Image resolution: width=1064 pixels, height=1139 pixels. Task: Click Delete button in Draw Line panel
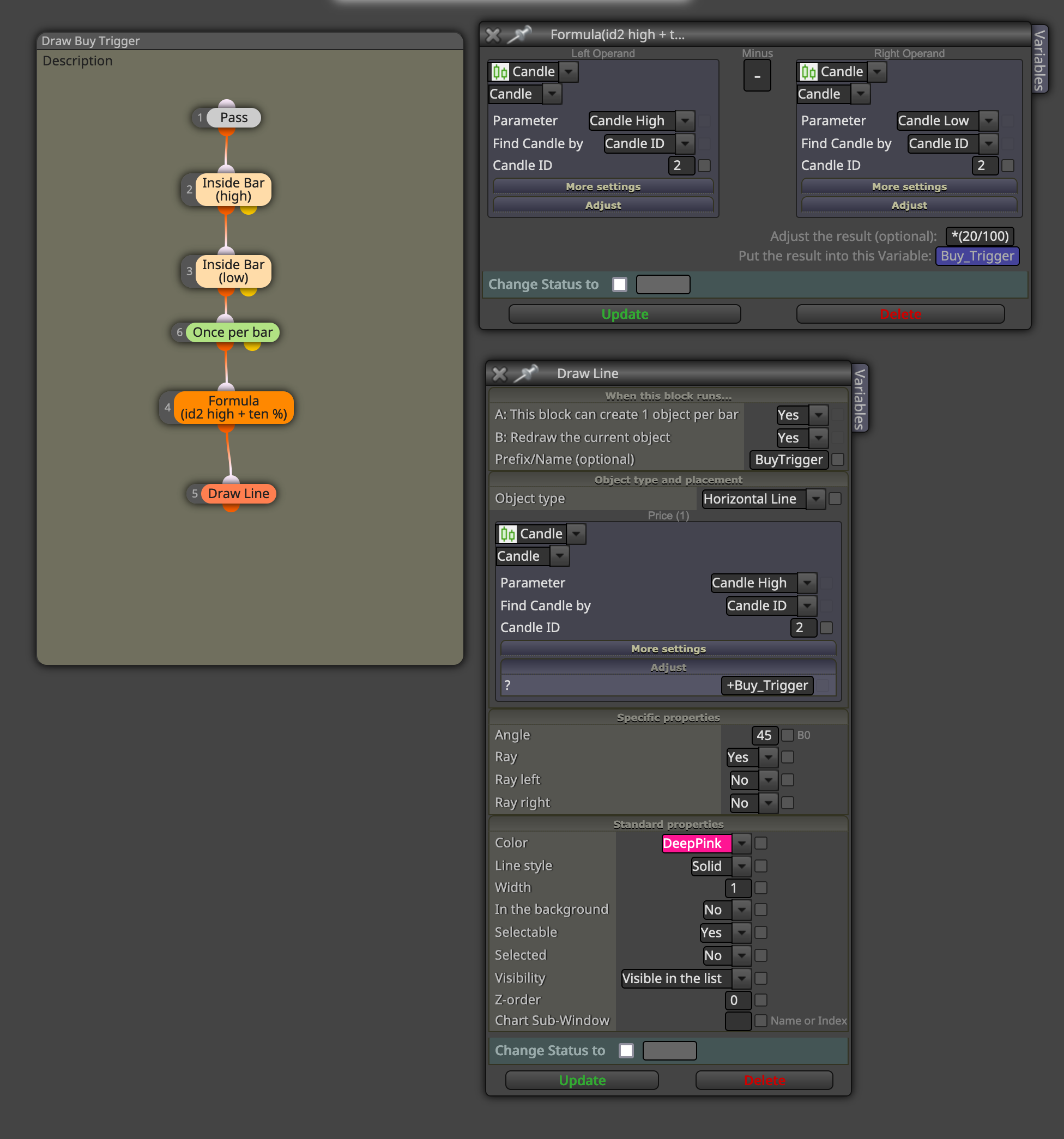(764, 1081)
